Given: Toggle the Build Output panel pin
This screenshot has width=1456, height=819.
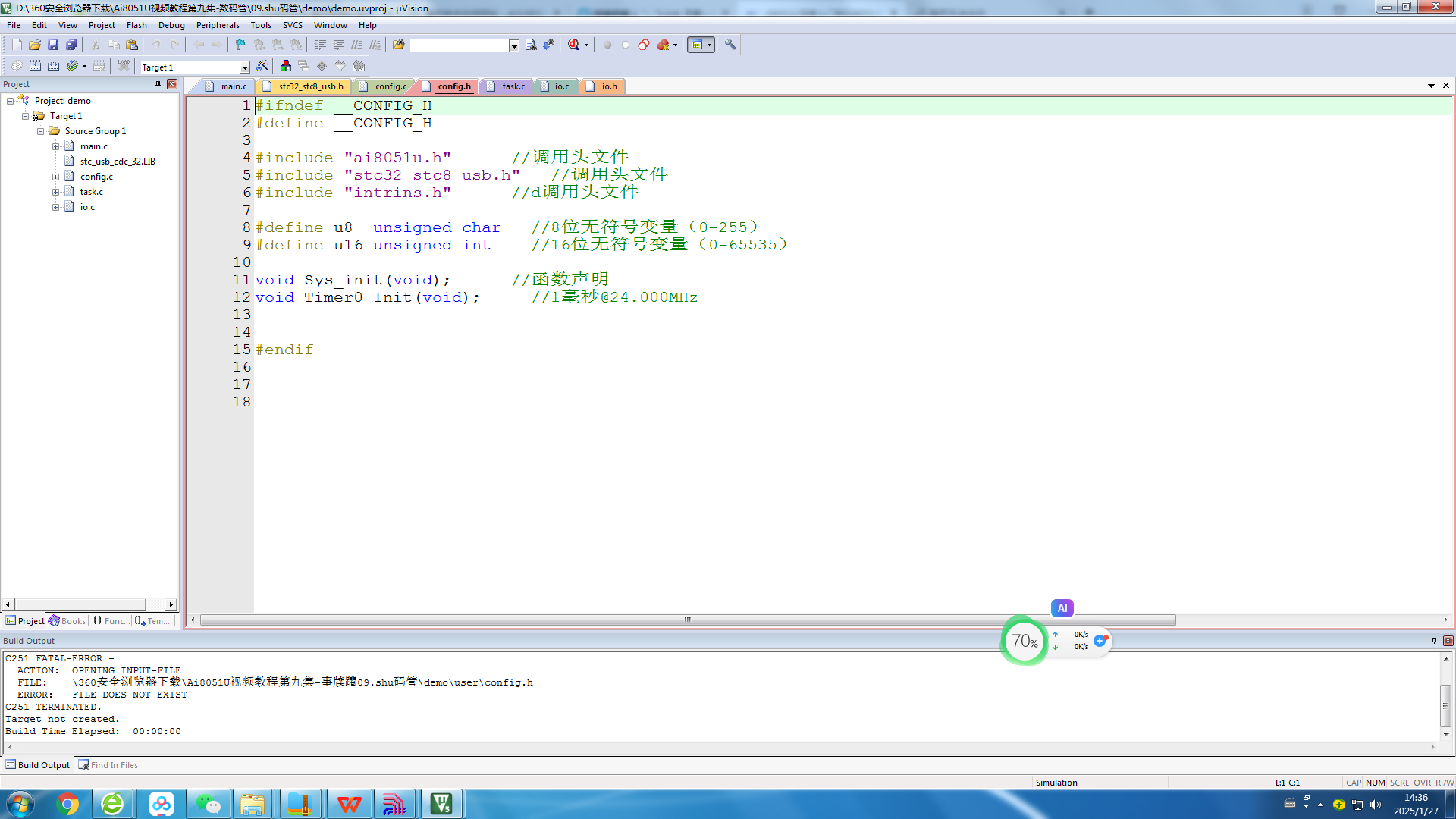Looking at the screenshot, I should point(1434,641).
